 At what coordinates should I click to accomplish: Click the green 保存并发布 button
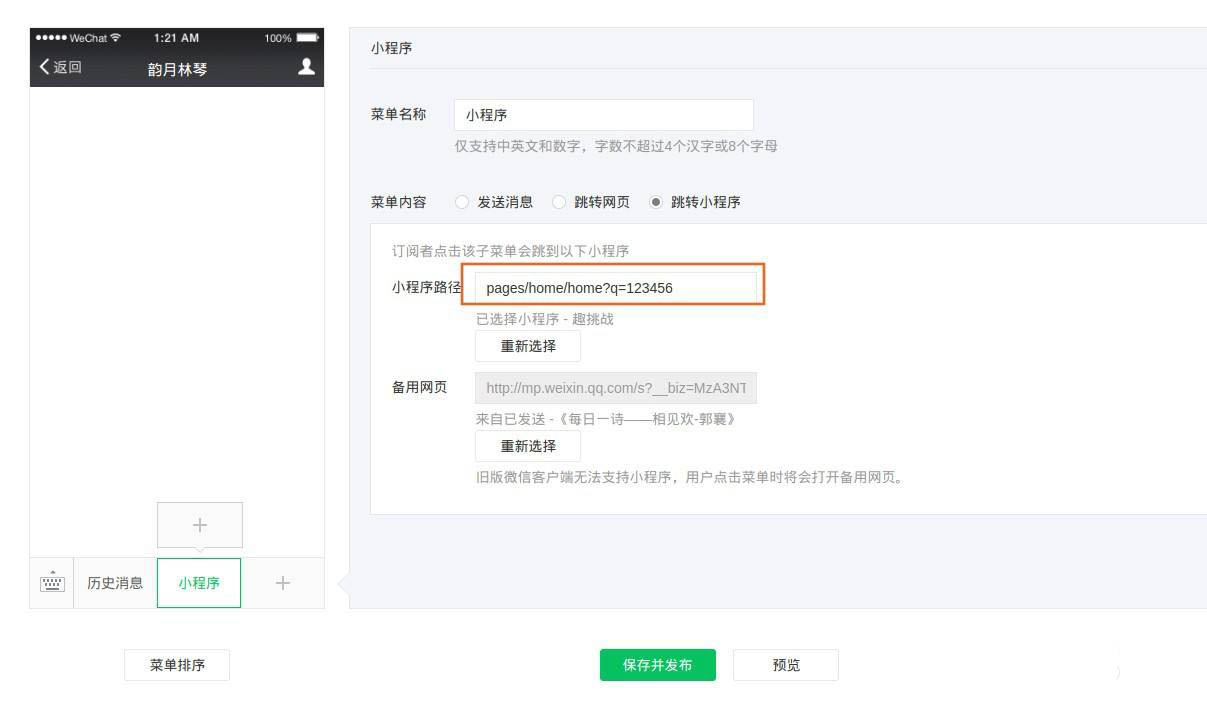pos(657,664)
